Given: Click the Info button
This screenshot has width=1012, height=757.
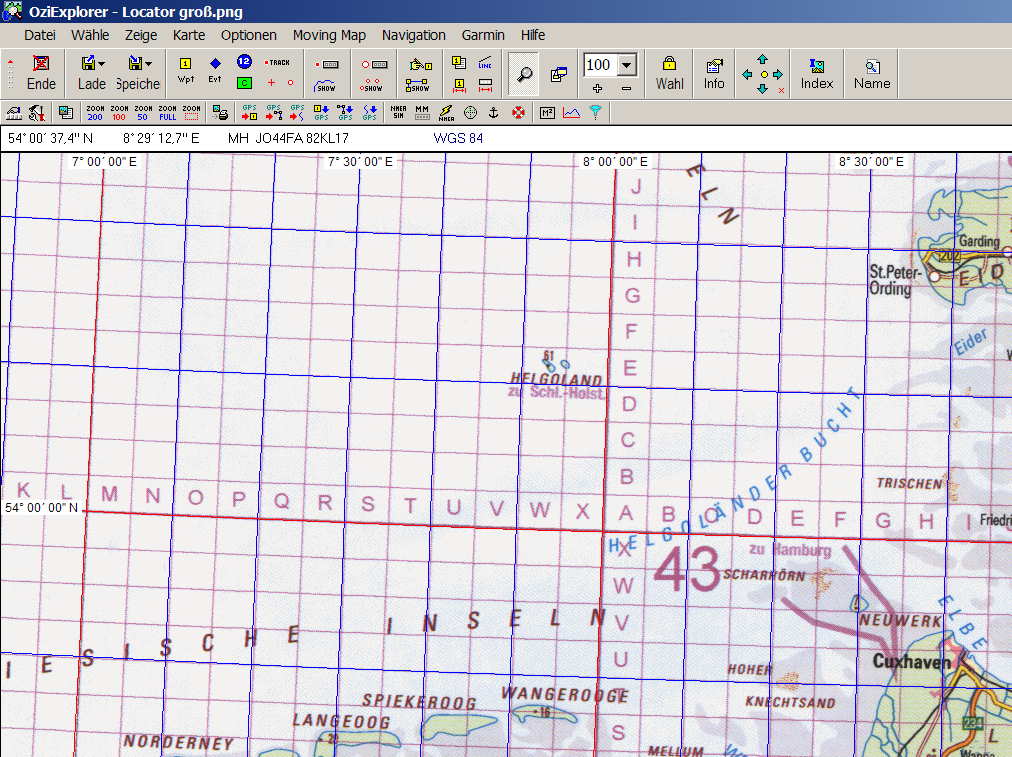Looking at the screenshot, I should pos(714,73).
